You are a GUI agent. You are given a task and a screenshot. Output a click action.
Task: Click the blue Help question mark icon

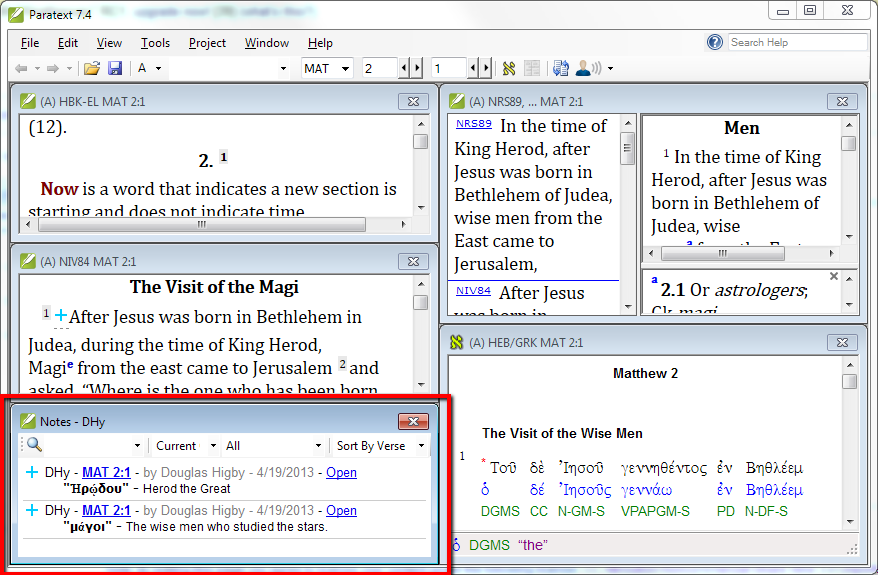[715, 42]
